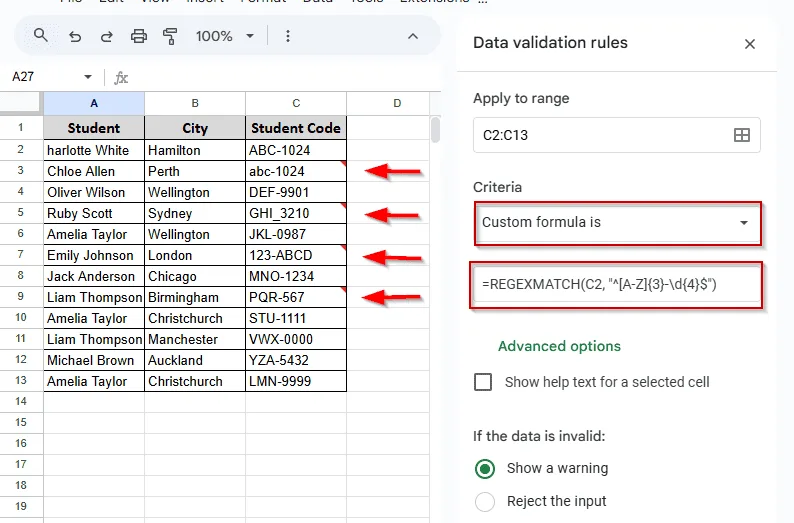This screenshot has width=794, height=523.
Task: Click cell containing GHI_3210
Action: point(296,213)
